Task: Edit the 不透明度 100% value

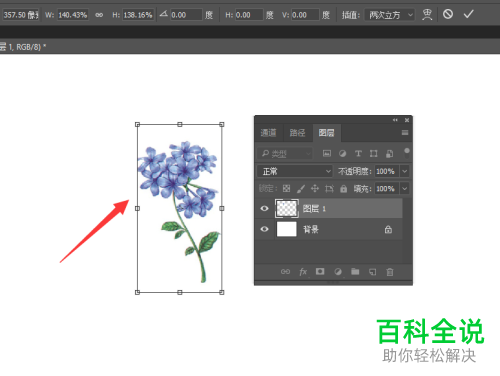Action: point(386,171)
